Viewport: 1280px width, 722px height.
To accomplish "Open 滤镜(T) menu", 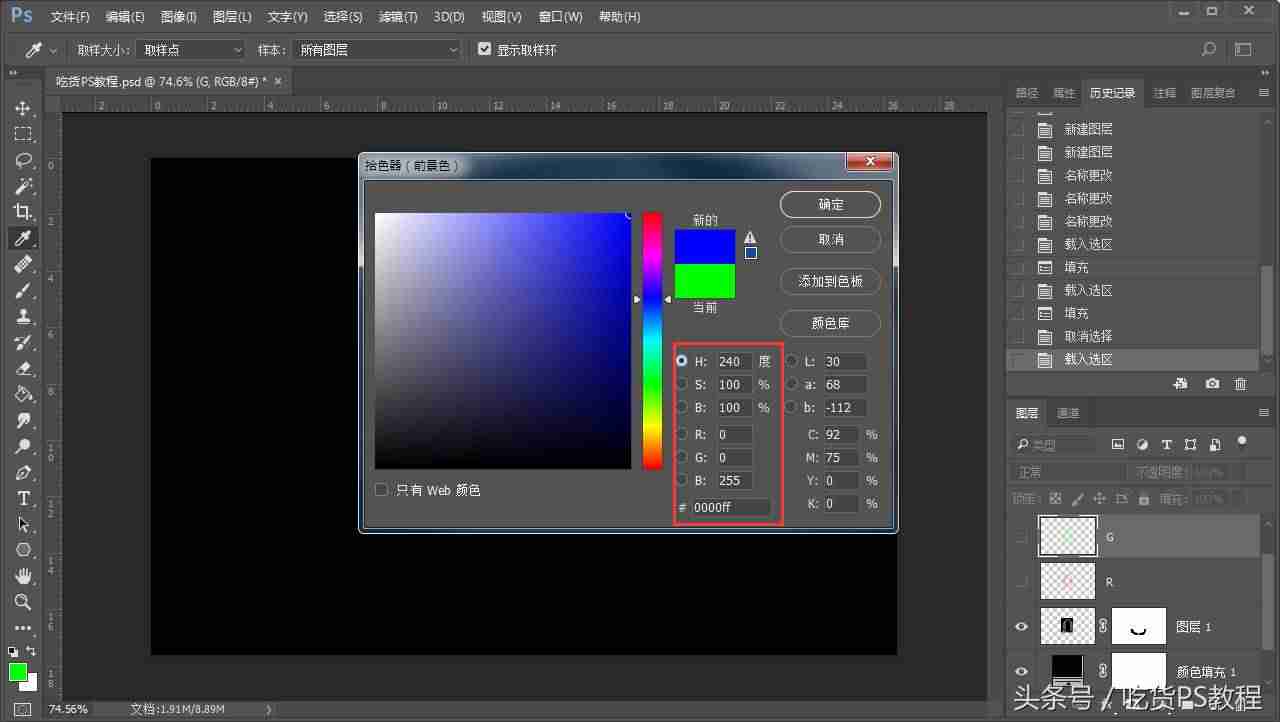I will (398, 17).
